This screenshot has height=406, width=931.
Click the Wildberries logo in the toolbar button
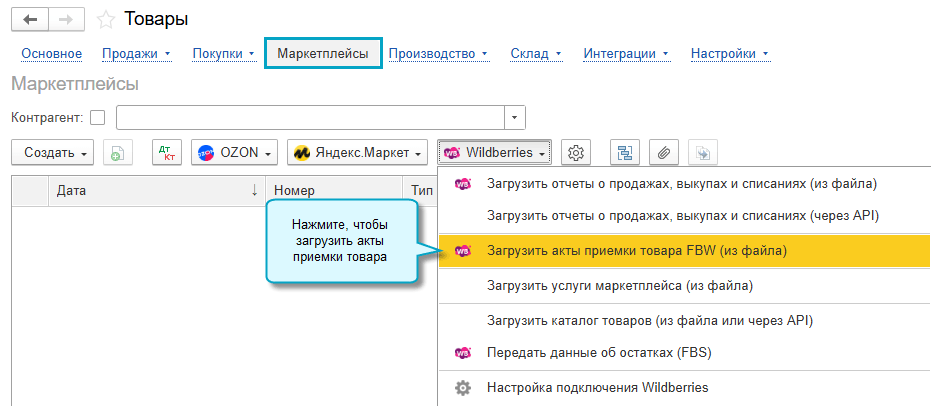(452, 153)
